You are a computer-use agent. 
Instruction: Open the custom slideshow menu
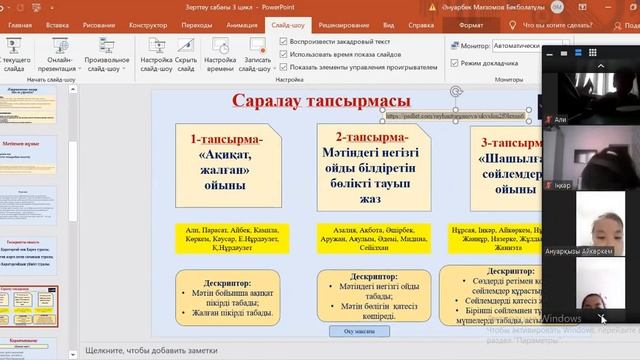(107, 55)
